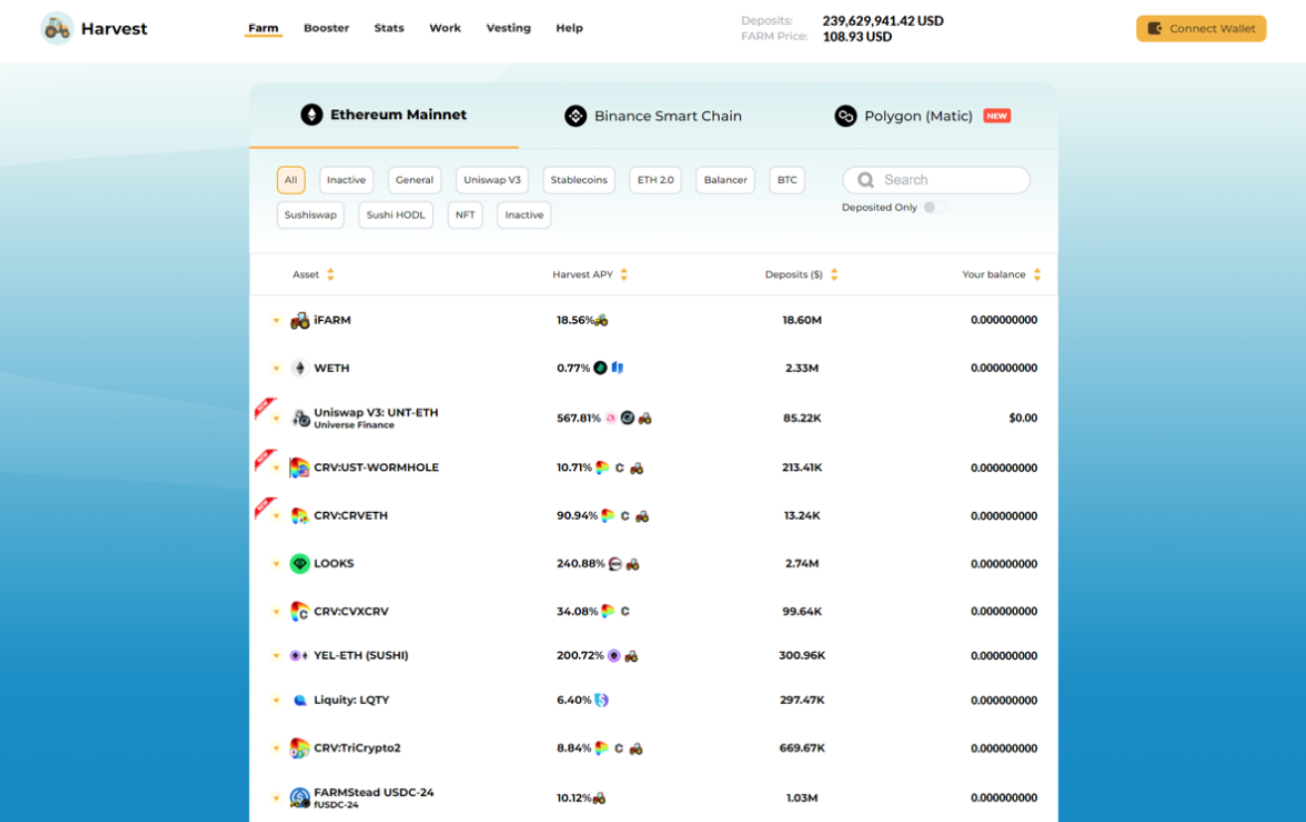Click the FARMStead USDC-24 asset icon

pos(300,798)
